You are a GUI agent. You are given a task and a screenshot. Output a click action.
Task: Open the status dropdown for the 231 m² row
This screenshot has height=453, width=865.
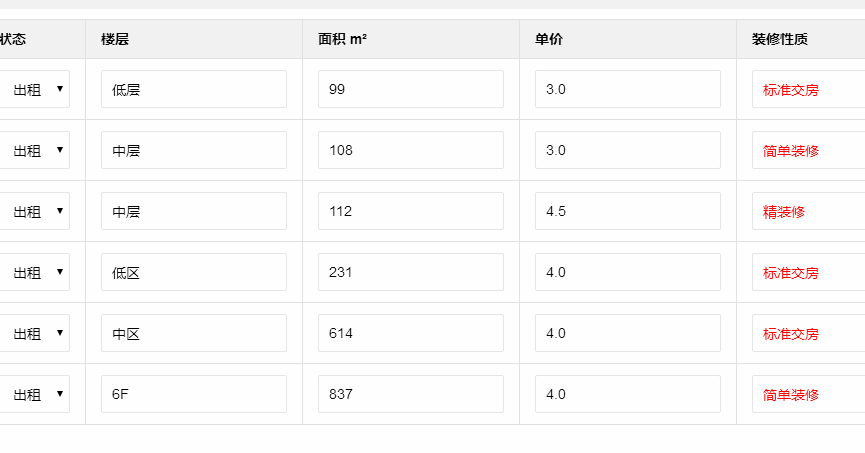point(35,272)
